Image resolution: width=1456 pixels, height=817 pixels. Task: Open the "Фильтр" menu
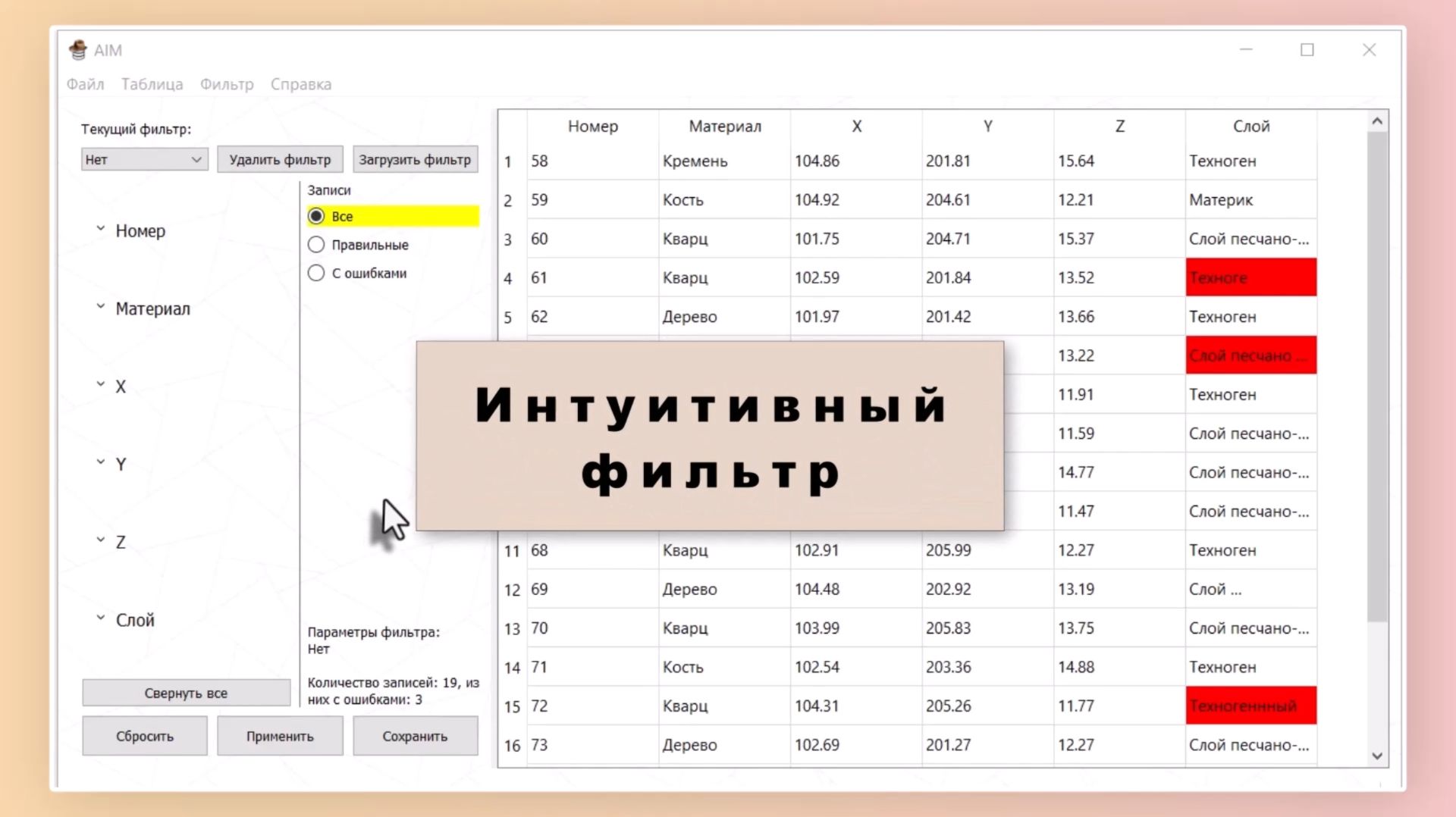click(227, 84)
